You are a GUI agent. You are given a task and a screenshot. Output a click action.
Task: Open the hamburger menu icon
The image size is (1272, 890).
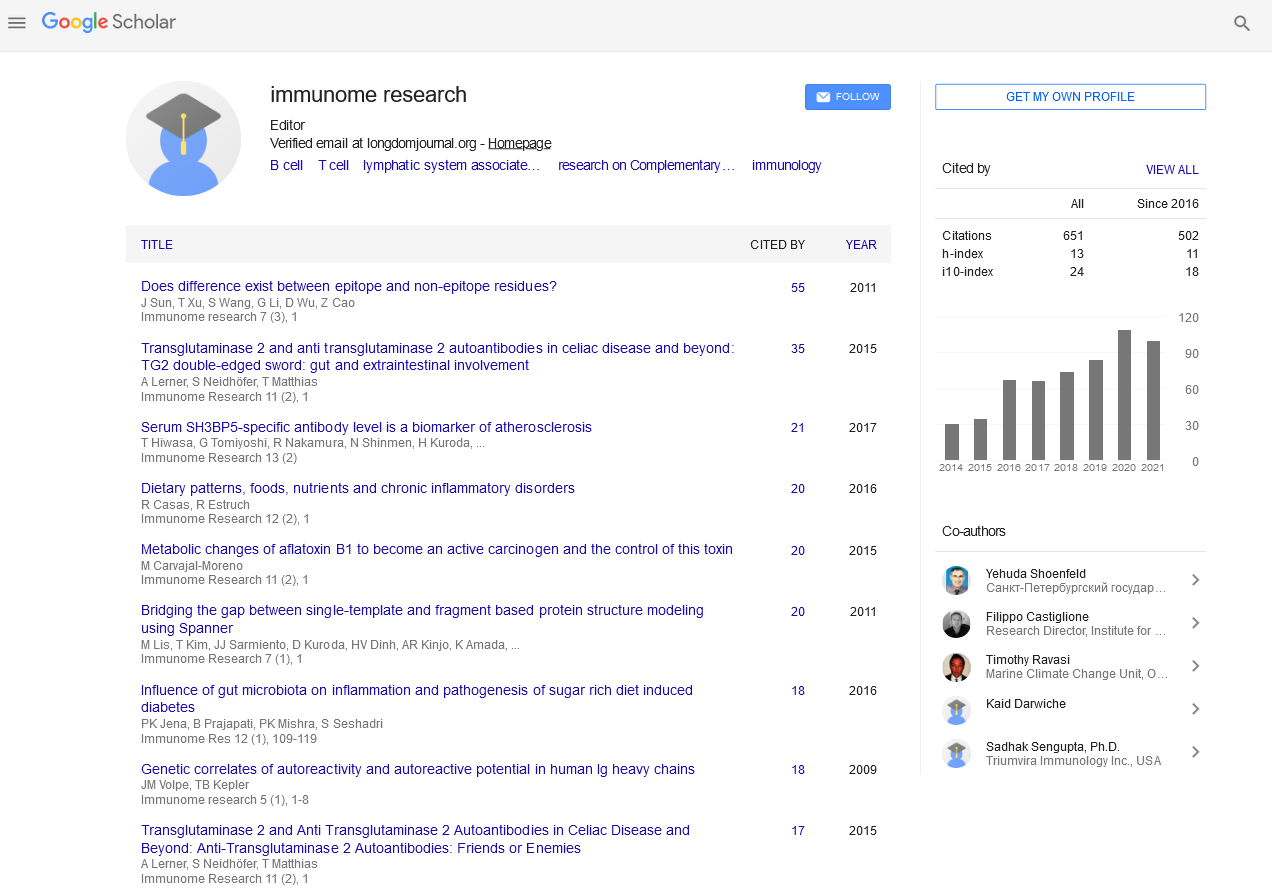coord(16,23)
